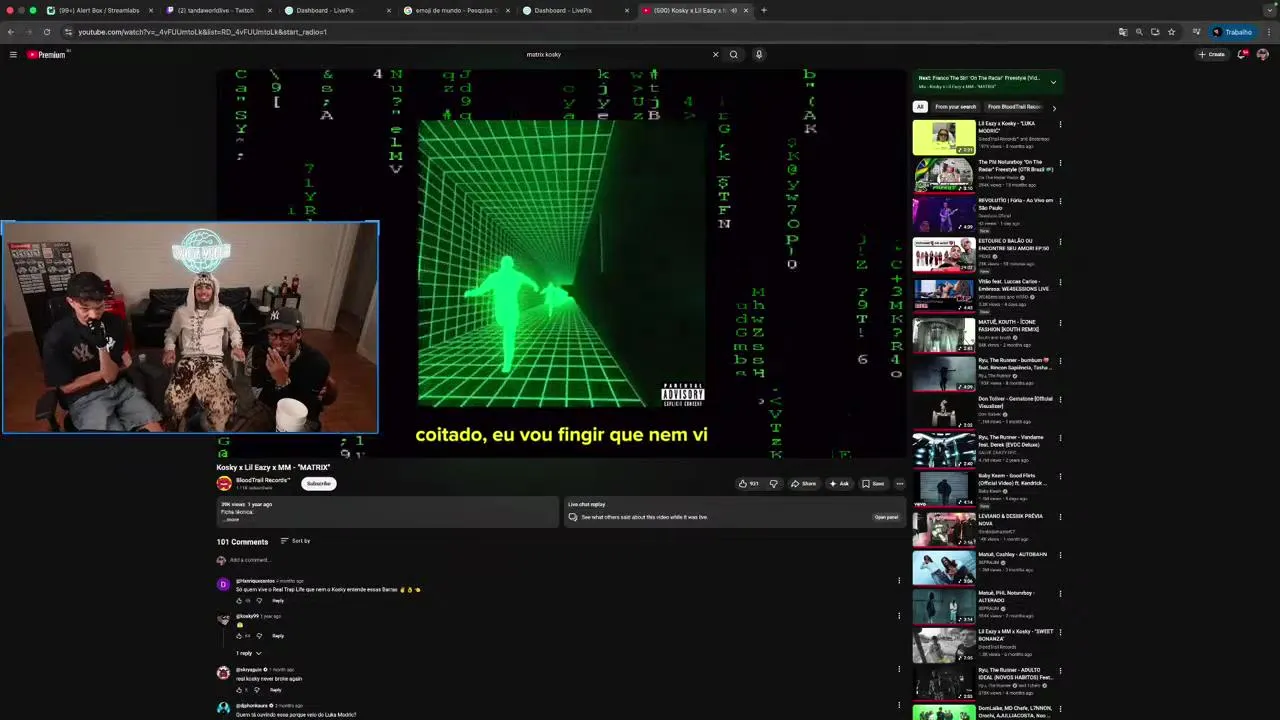Open @skrysguin commenter avatar
The height and width of the screenshot is (720, 1280).
coord(223,673)
